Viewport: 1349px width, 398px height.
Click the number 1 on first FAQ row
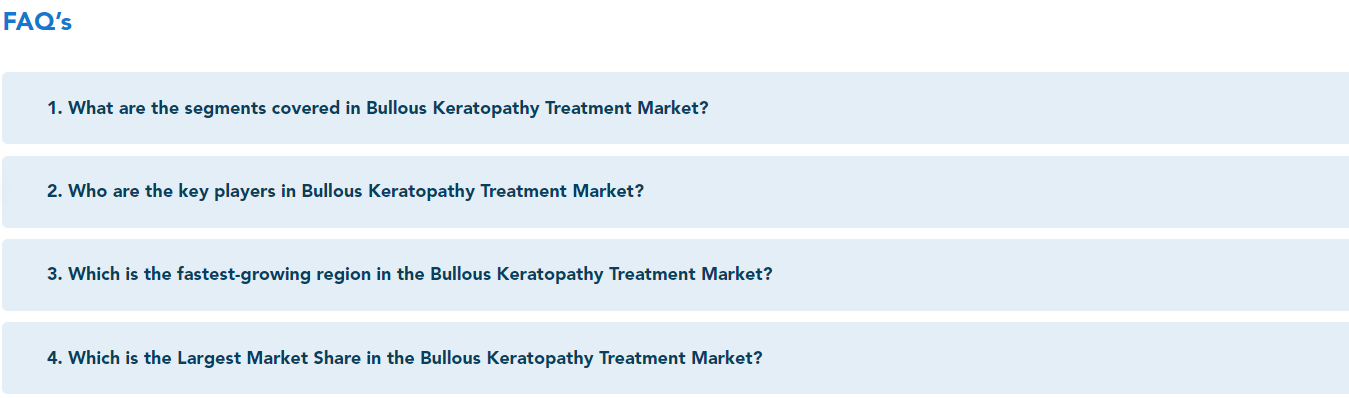(x=54, y=108)
